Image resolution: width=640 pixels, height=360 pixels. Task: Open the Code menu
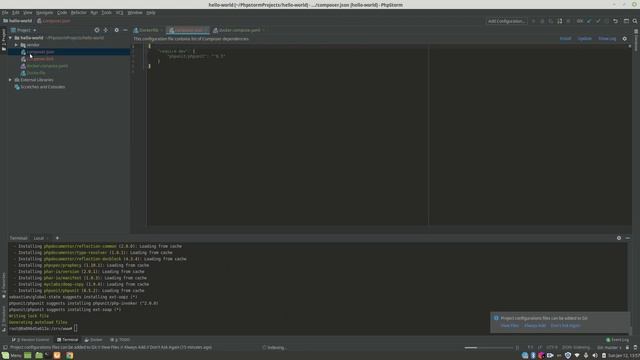(x=62, y=13)
